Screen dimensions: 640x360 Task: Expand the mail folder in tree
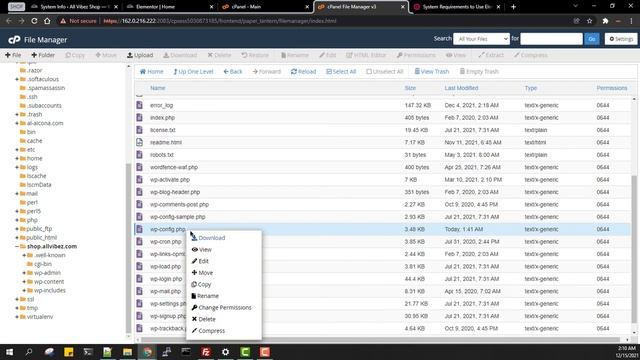[x=17, y=194]
